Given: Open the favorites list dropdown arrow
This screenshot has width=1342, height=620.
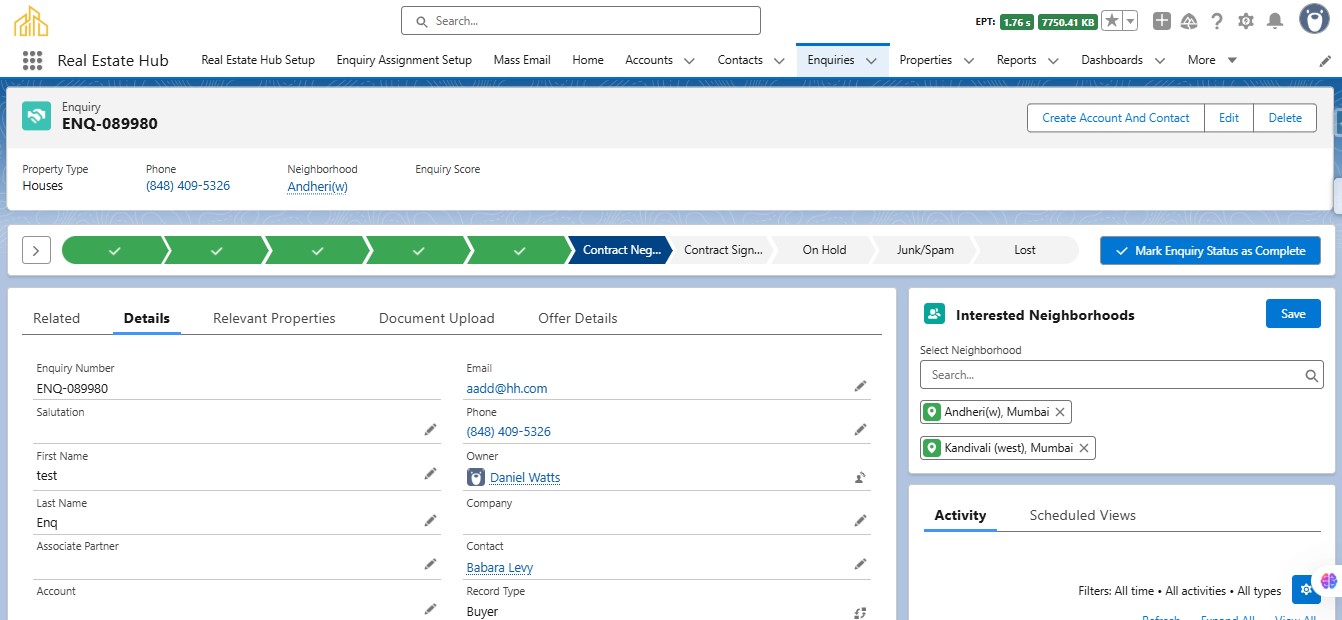Looking at the screenshot, I should point(1130,21).
